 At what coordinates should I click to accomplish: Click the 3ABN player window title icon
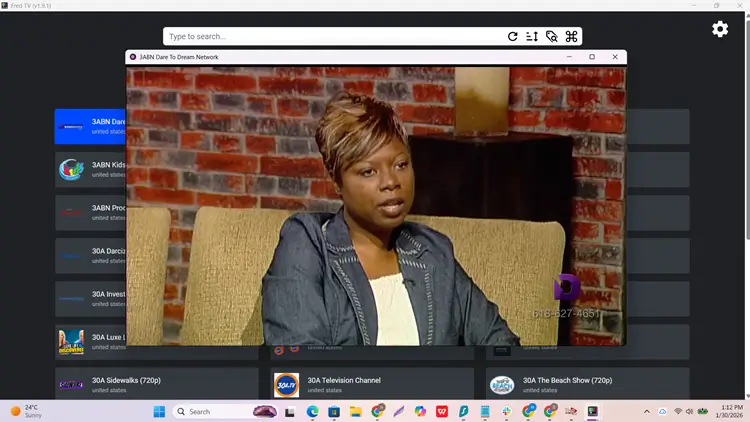133,57
